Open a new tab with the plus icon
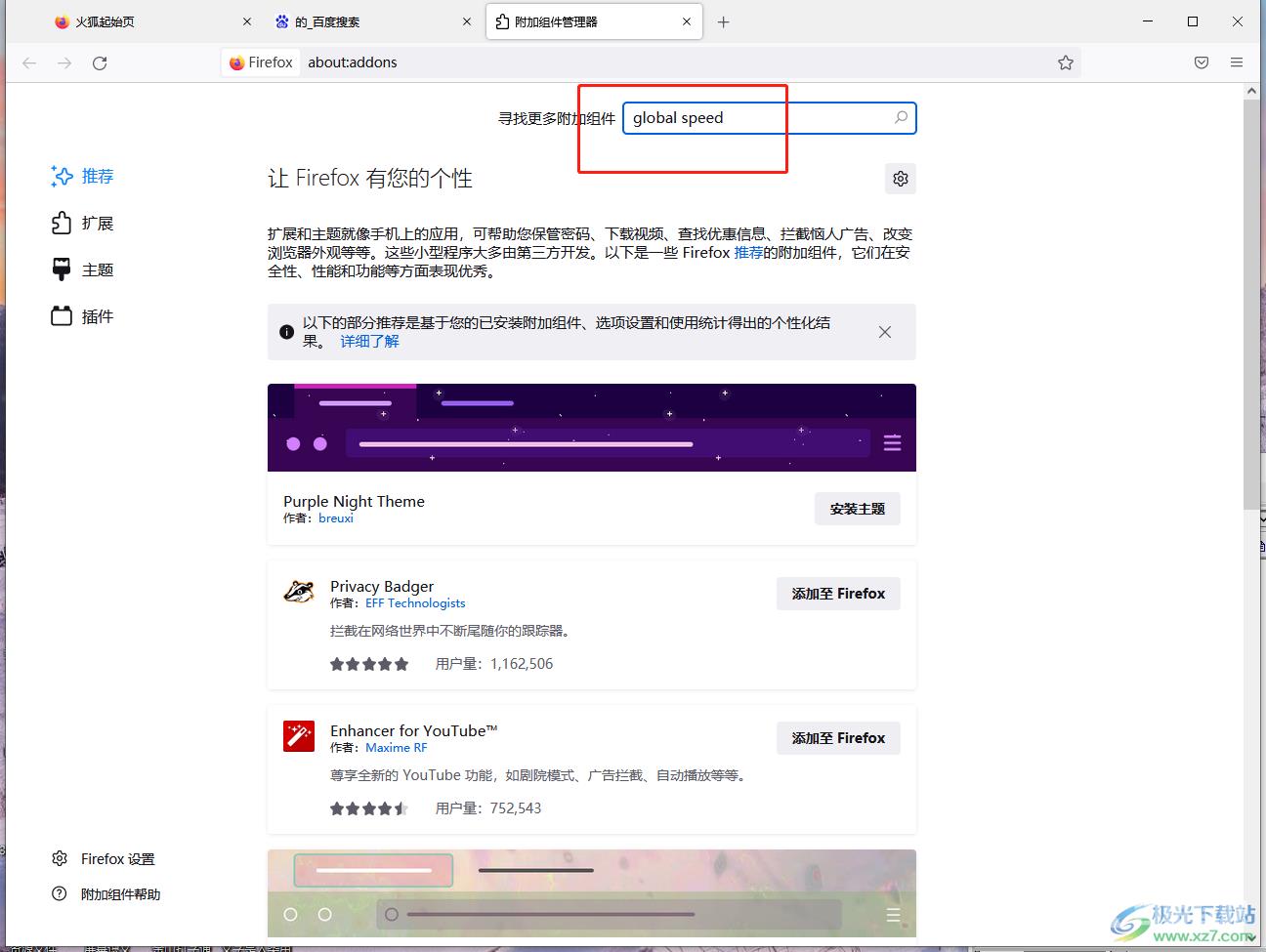This screenshot has height=952, width=1266. click(x=723, y=21)
